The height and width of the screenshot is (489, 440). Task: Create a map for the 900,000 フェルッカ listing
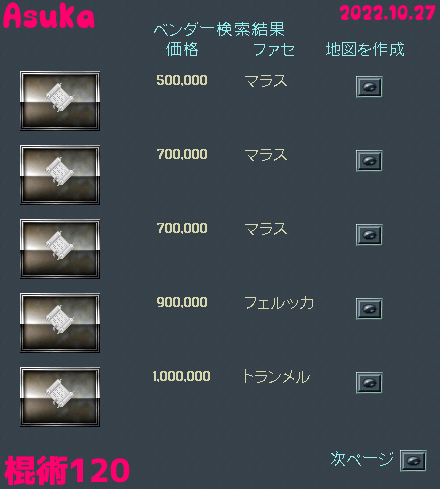(369, 309)
